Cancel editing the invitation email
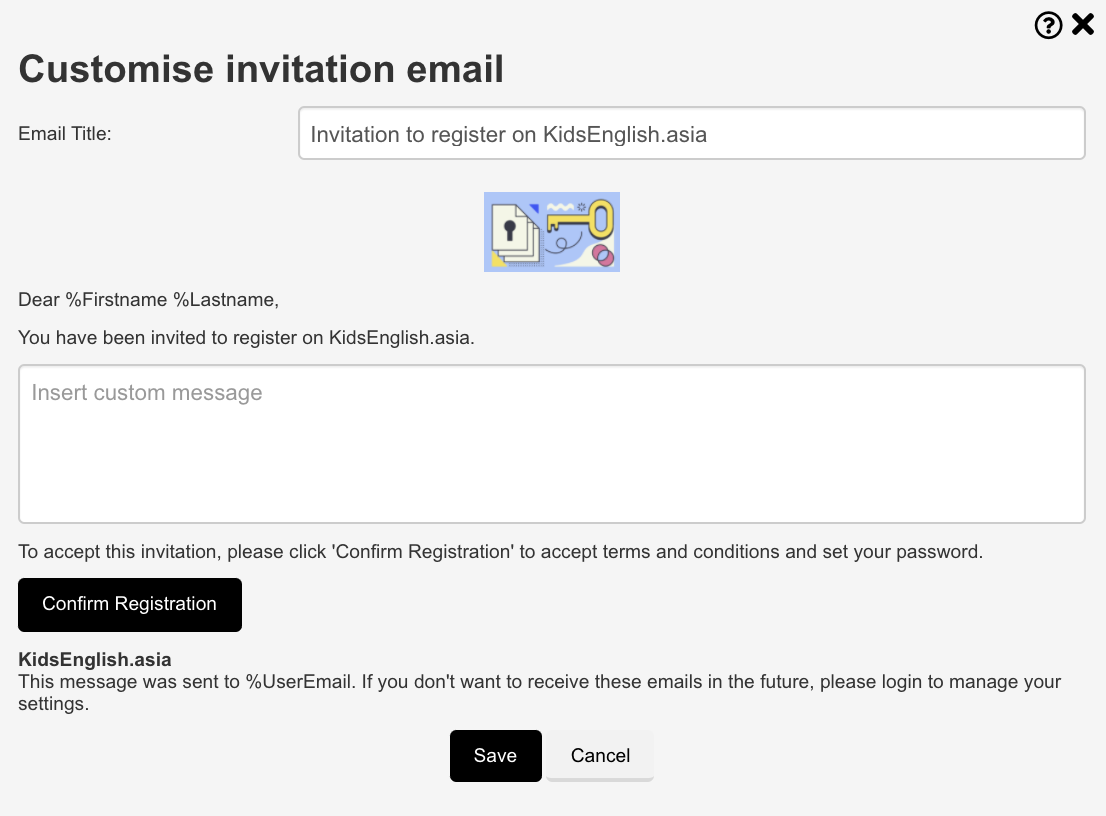The width and height of the screenshot is (1106, 816). (600, 756)
